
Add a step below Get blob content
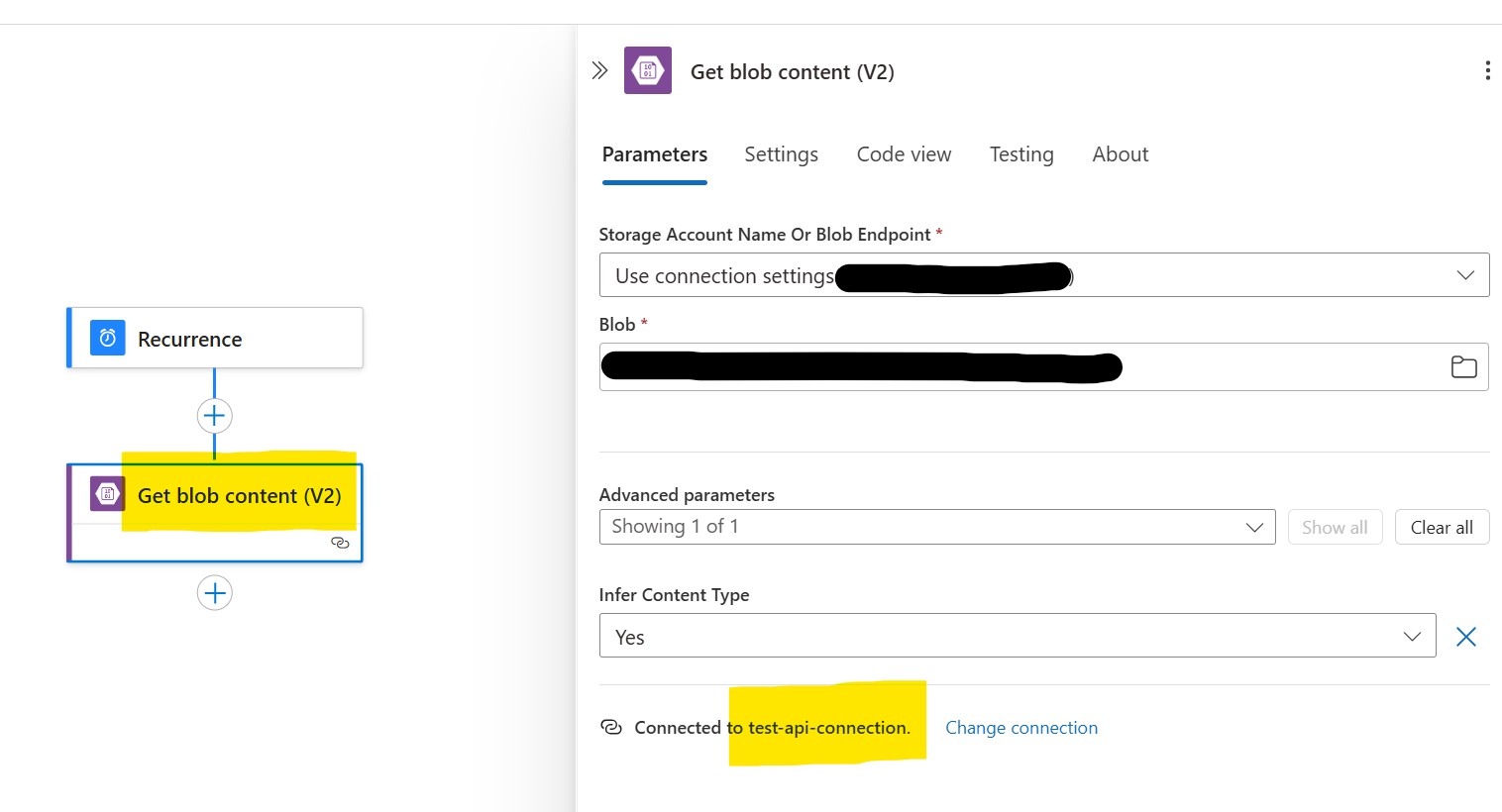click(x=215, y=593)
